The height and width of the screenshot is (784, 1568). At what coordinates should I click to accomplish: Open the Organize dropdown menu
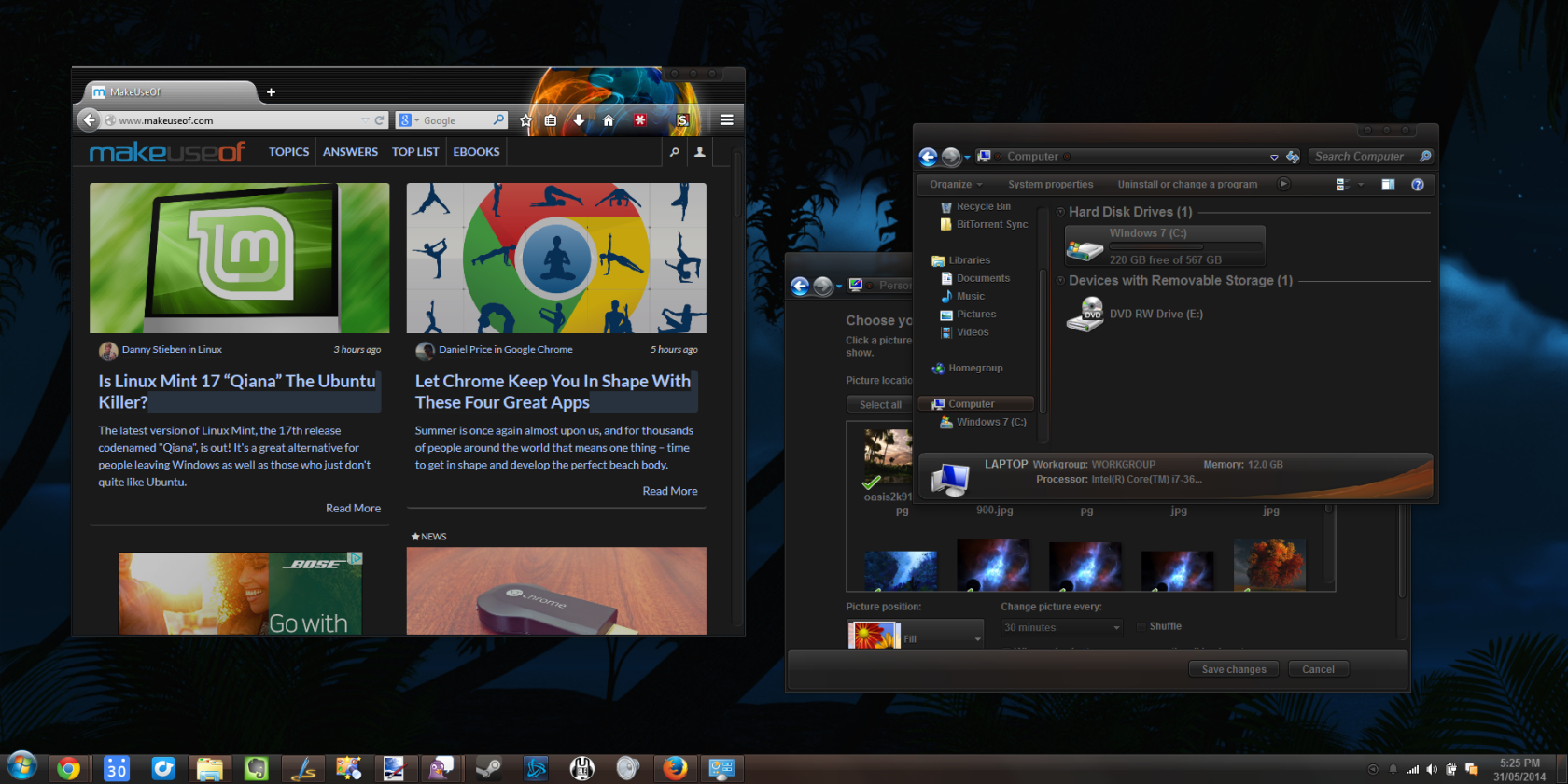point(956,185)
